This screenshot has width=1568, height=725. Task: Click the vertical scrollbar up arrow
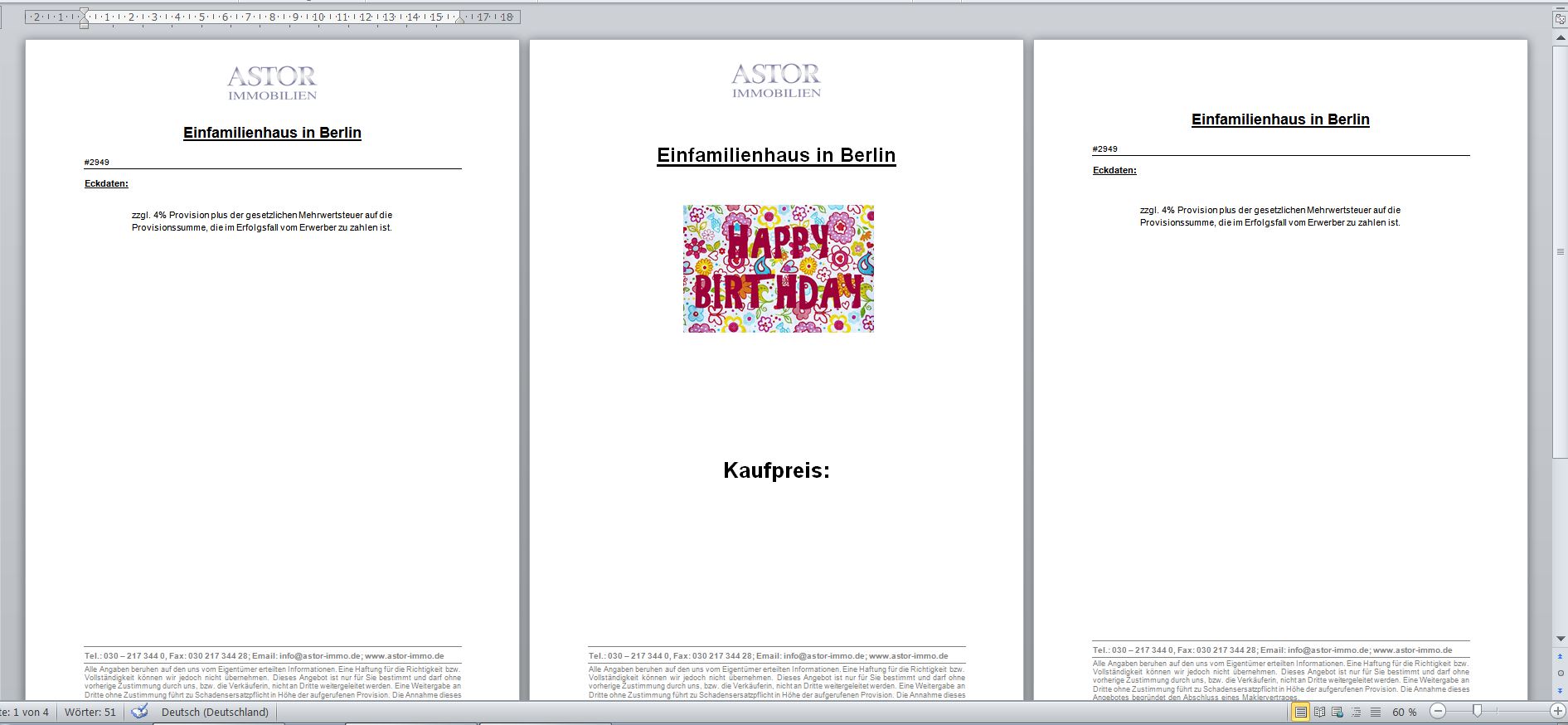coord(1561,36)
